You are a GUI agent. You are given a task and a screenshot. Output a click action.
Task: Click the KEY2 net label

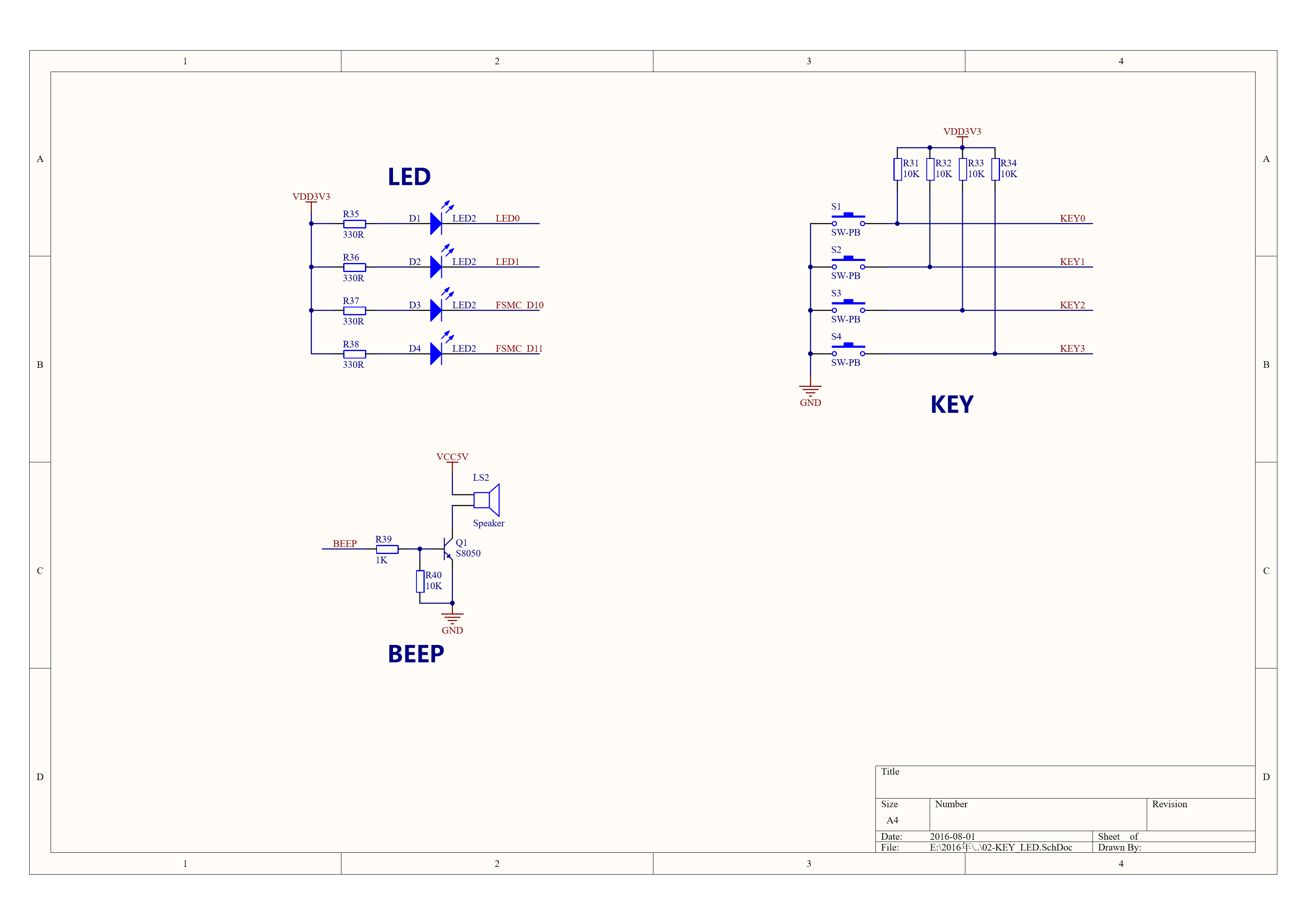coord(1072,305)
